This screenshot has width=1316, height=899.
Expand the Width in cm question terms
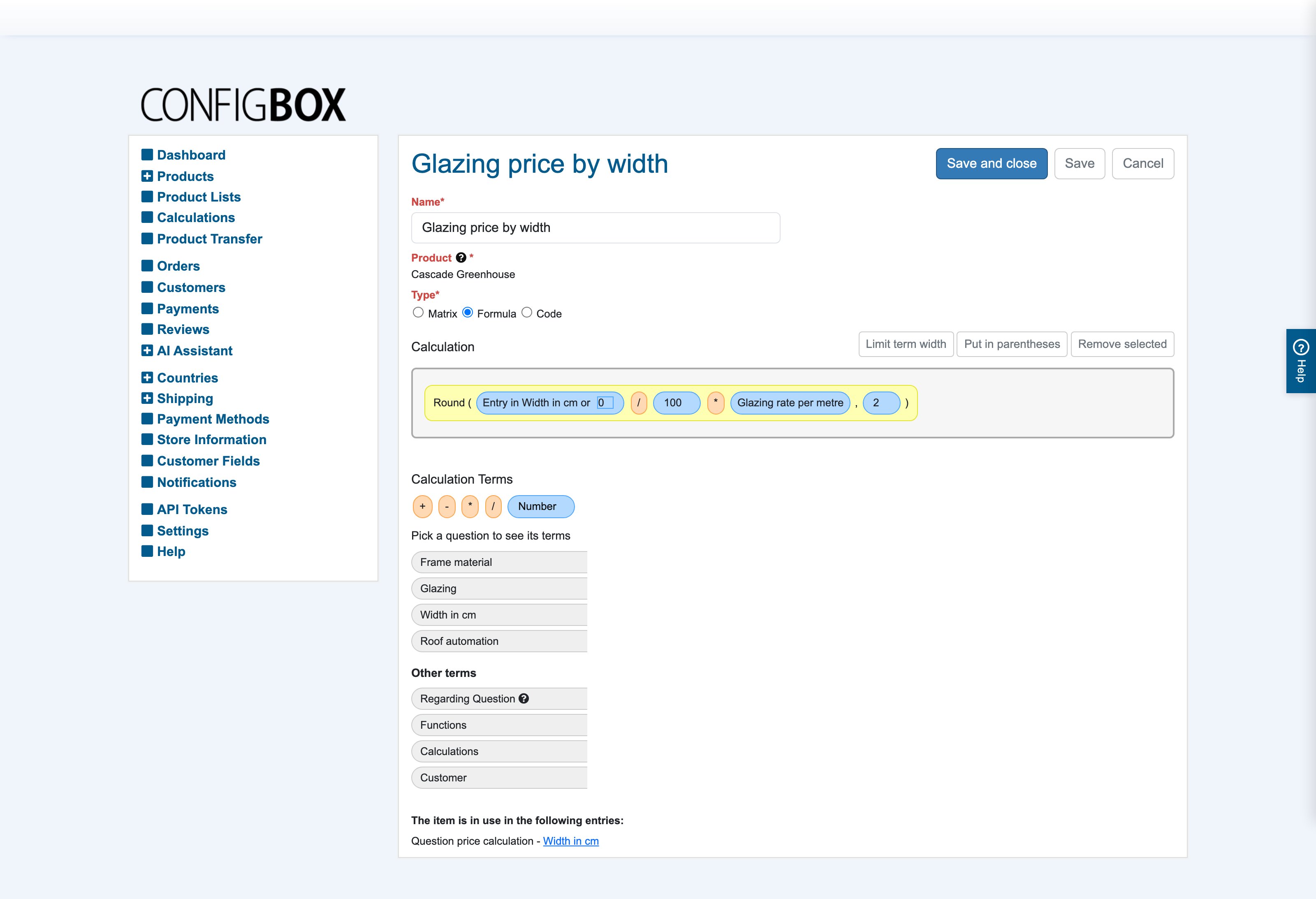coord(499,615)
